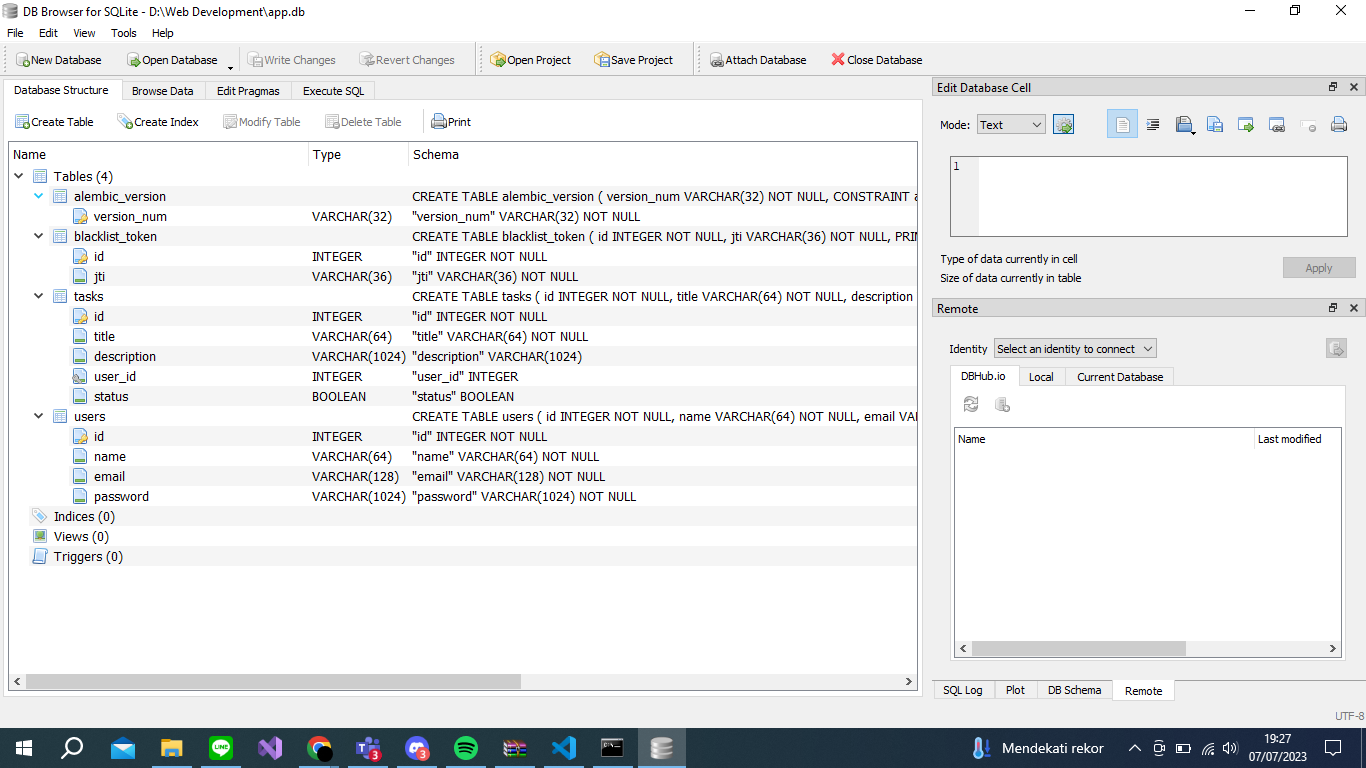This screenshot has height=768, width=1366.
Task: Click the Refresh remote database list icon
Action: click(x=971, y=404)
